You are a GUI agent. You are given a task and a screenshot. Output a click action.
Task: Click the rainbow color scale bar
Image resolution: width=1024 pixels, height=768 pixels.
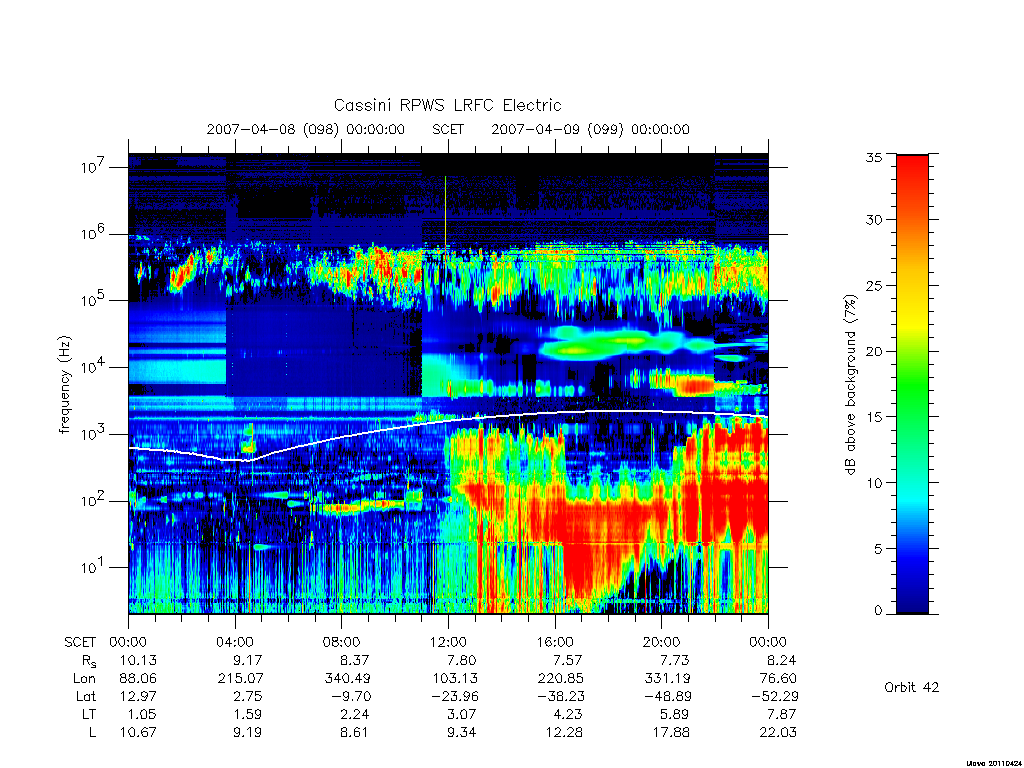912,384
